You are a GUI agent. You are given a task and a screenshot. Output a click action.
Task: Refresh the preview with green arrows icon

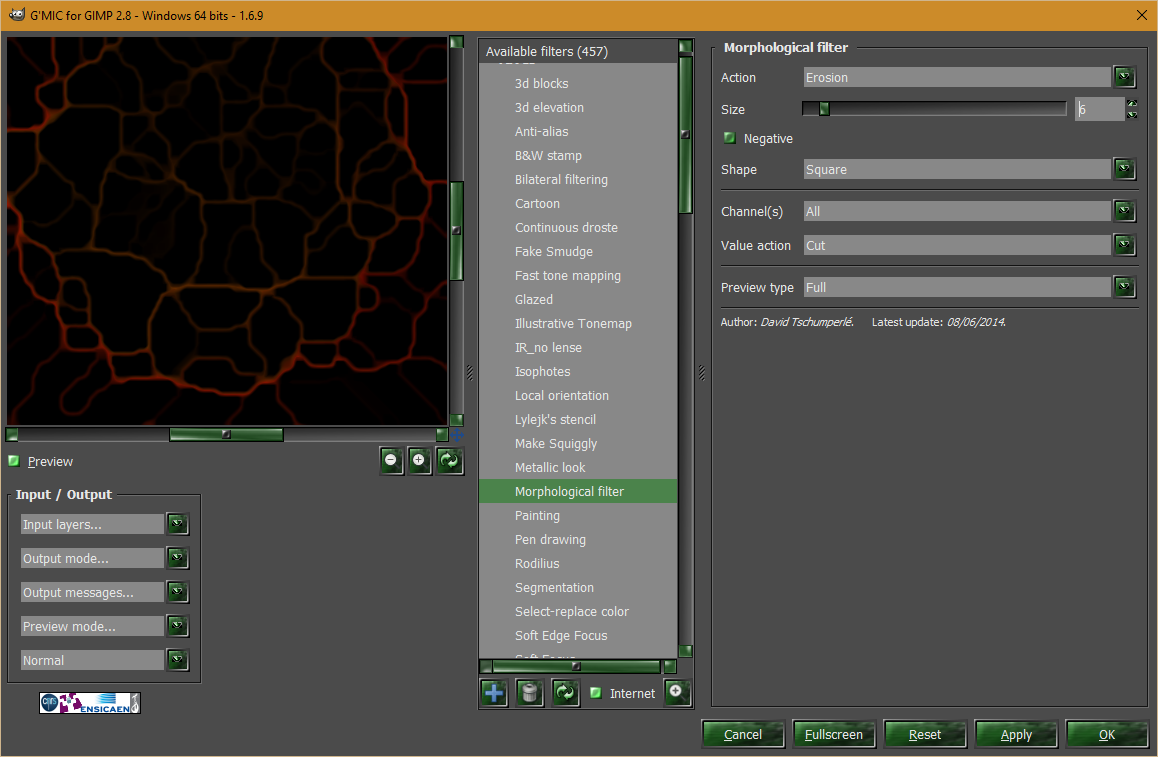449,461
